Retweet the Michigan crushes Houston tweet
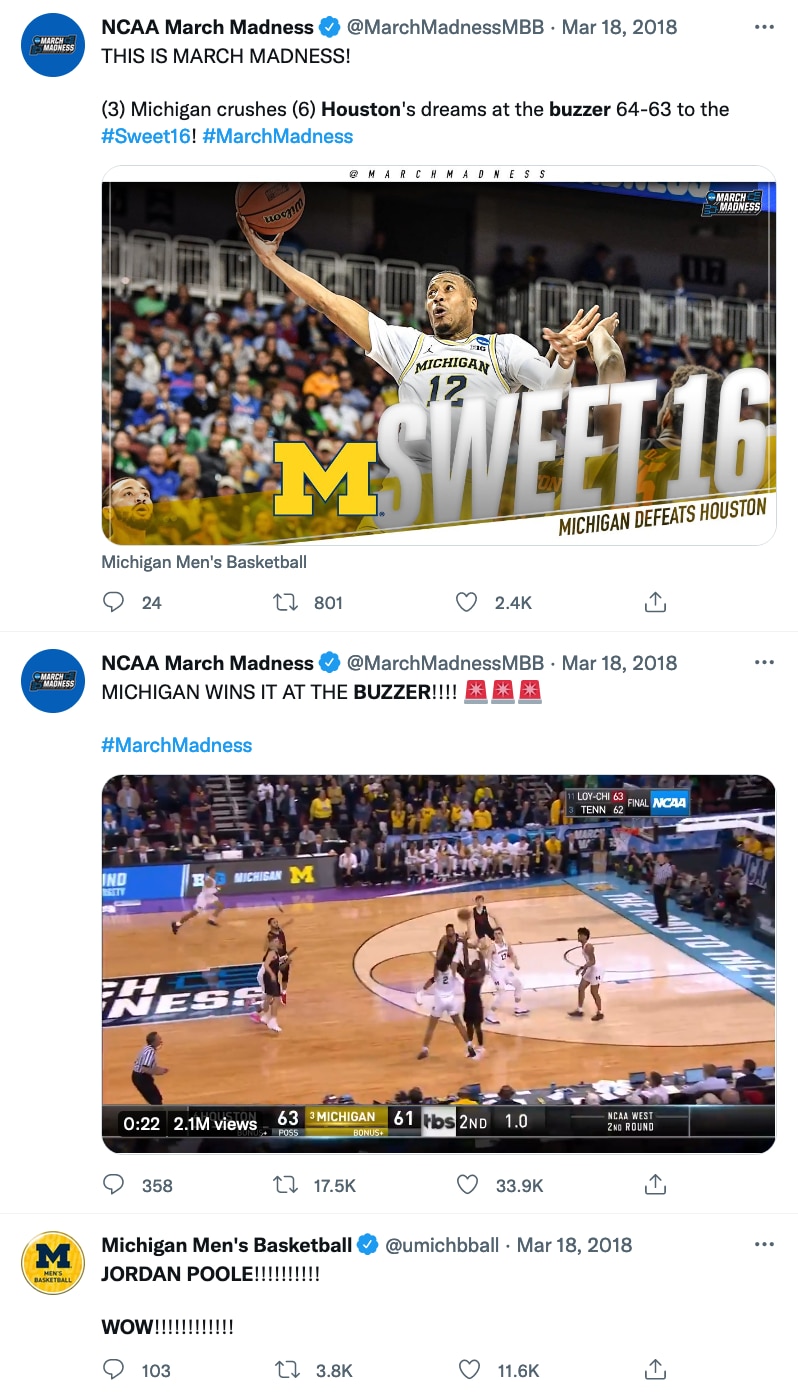The height and width of the screenshot is (1396, 798). click(x=286, y=602)
